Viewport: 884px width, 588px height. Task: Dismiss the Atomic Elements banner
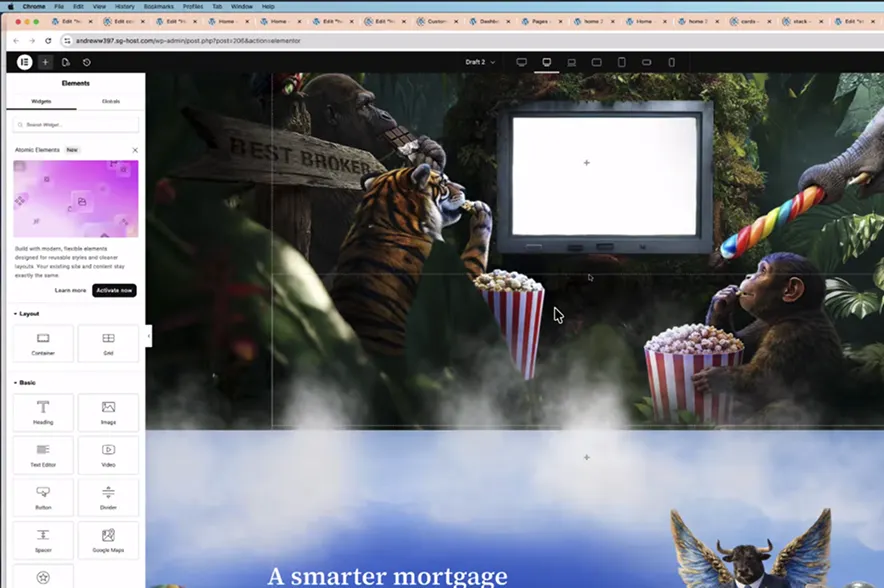[135, 150]
